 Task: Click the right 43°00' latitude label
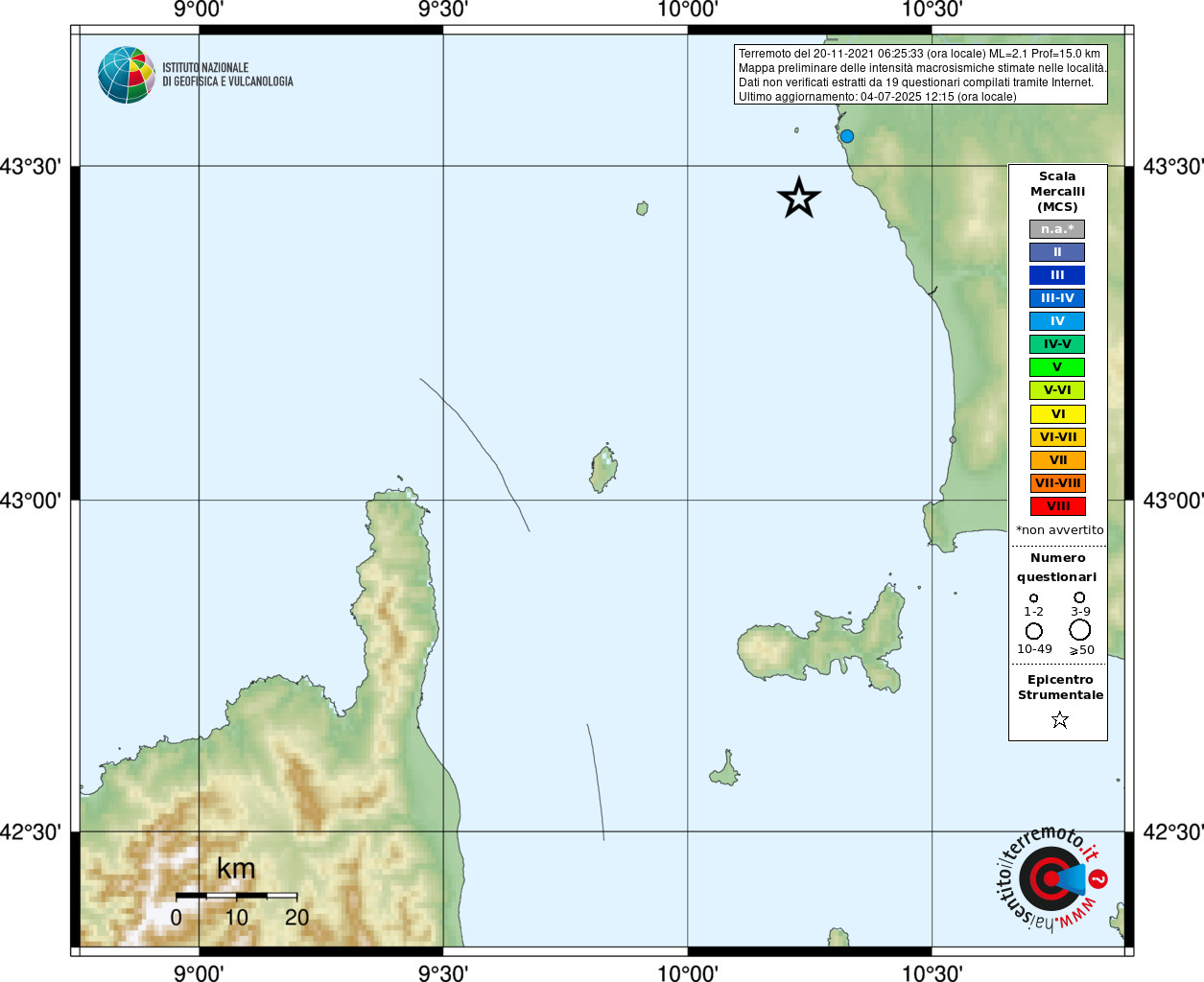pos(1172,501)
